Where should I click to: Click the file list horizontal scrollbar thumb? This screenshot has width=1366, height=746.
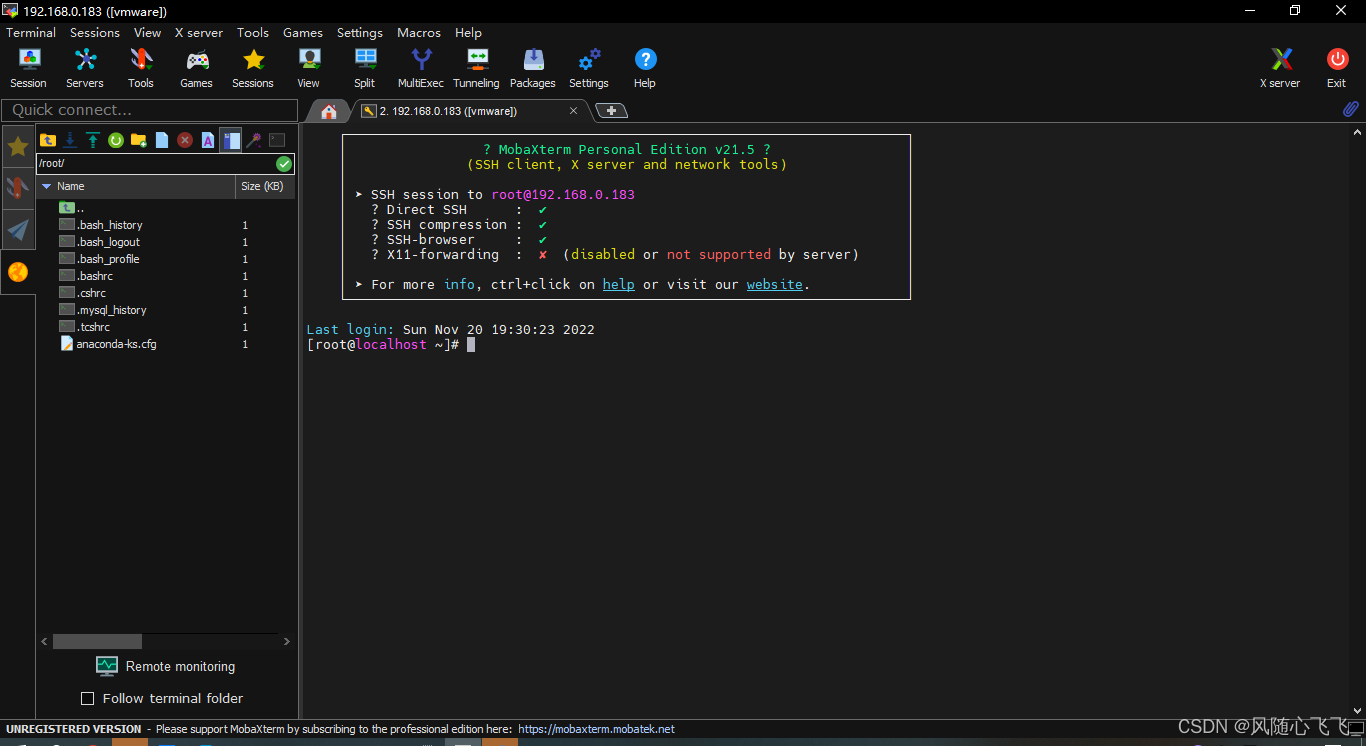tap(97, 641)
